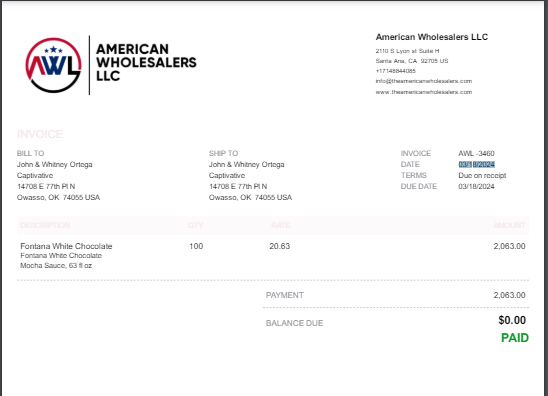548x396 pixels.
Task: Click the faded INVOICE heading
Action: click(x=40, y=134)
